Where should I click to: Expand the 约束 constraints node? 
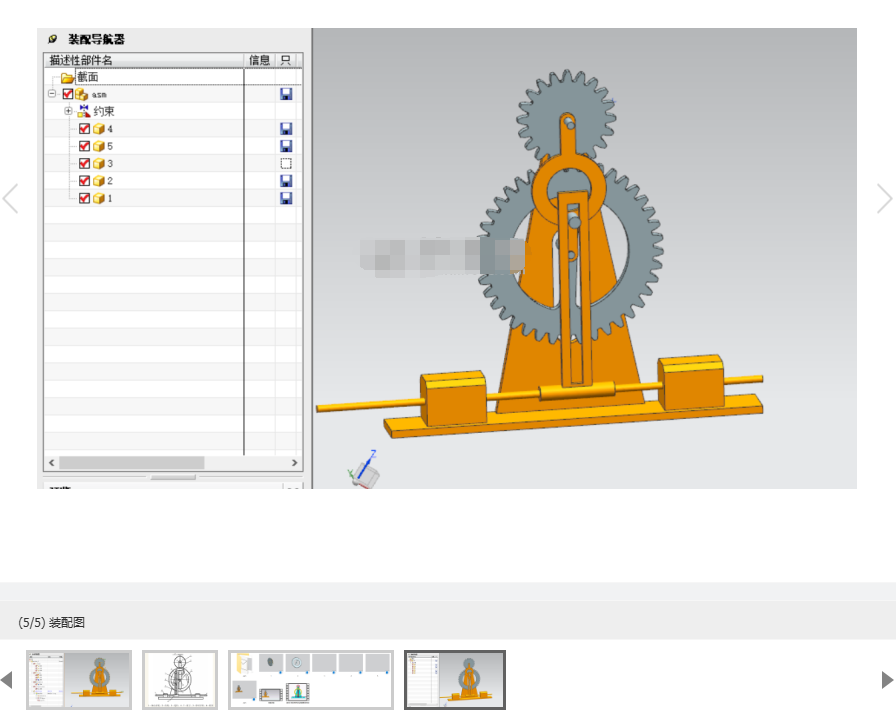tap(69, 111)
